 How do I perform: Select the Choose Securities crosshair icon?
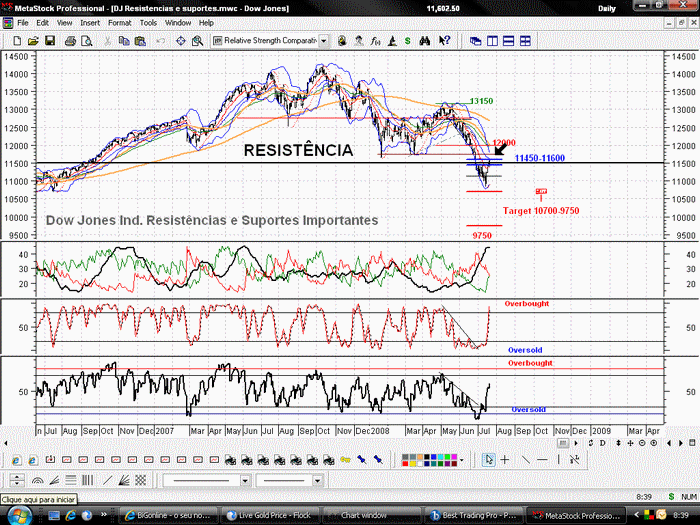tap(180, 41)
